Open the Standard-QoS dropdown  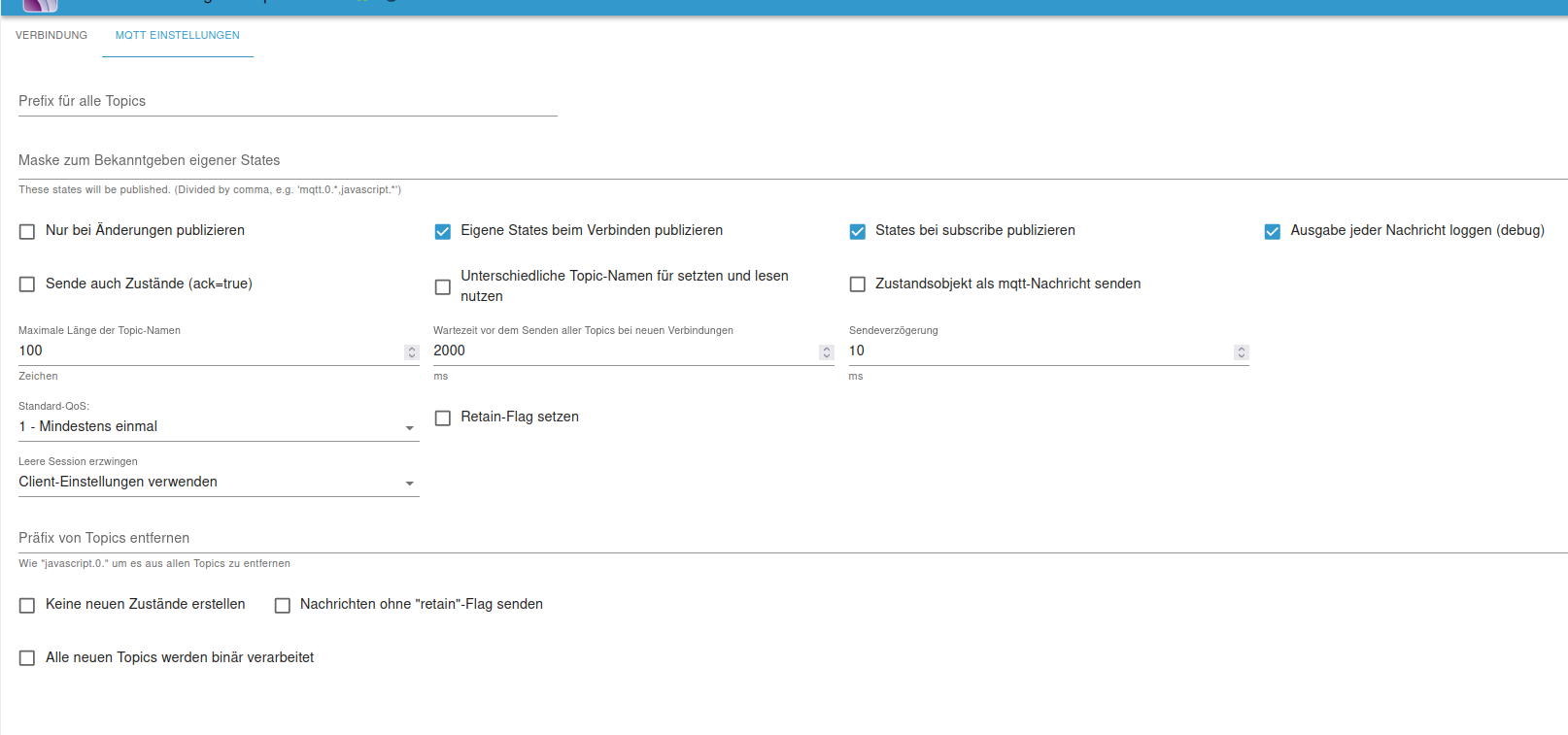tap(219, 426)
